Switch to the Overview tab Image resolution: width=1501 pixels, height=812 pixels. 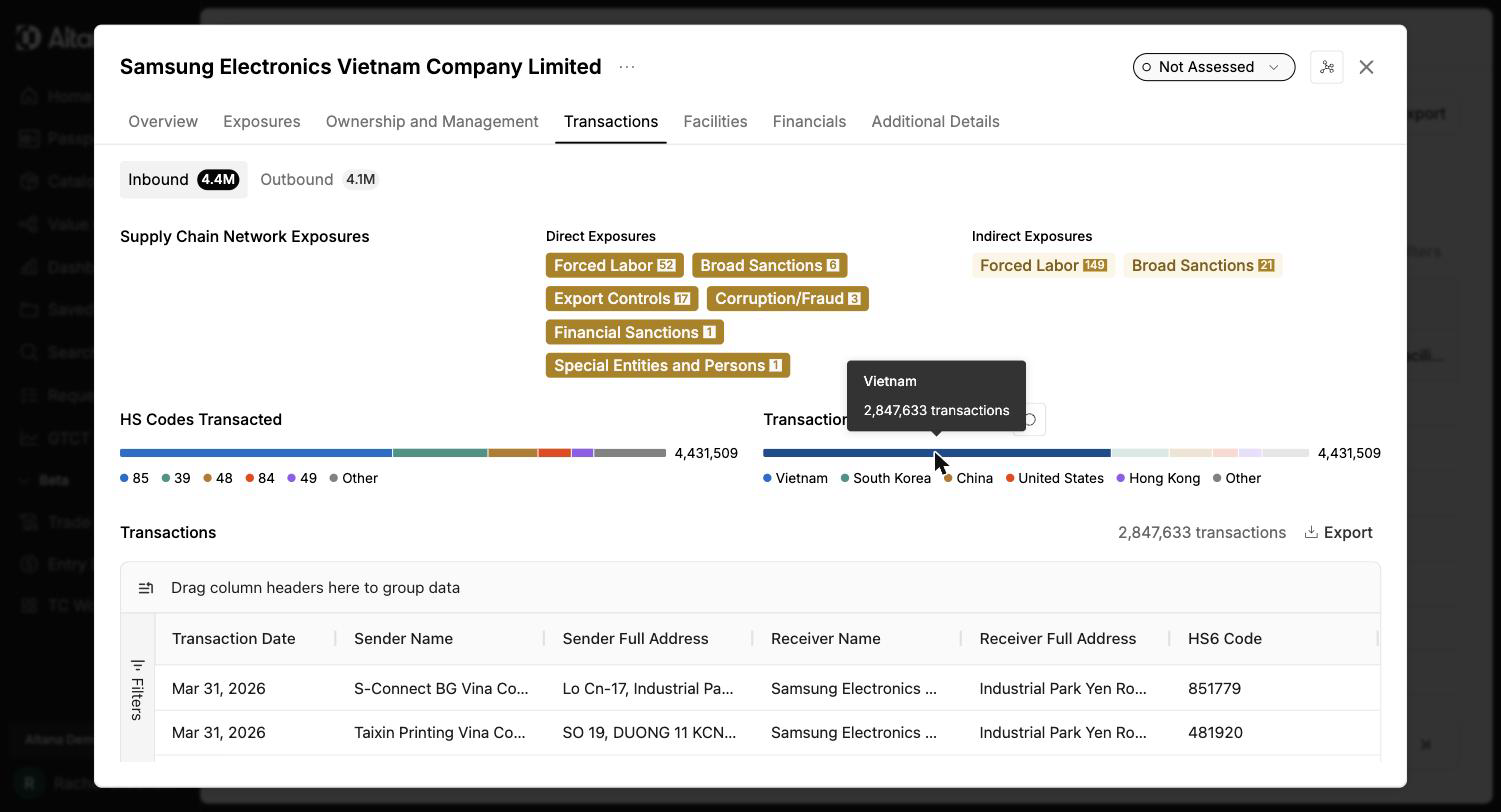point(163,121)
